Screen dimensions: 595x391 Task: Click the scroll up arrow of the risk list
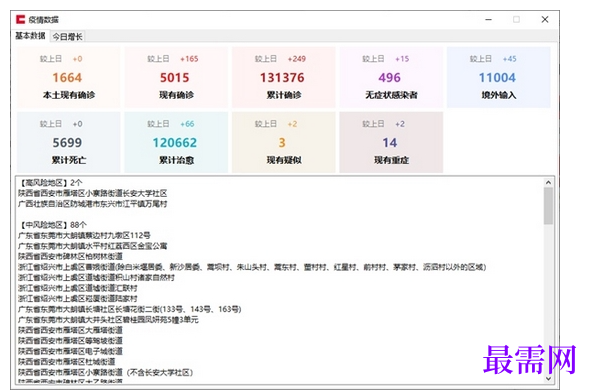pos(548,183)
